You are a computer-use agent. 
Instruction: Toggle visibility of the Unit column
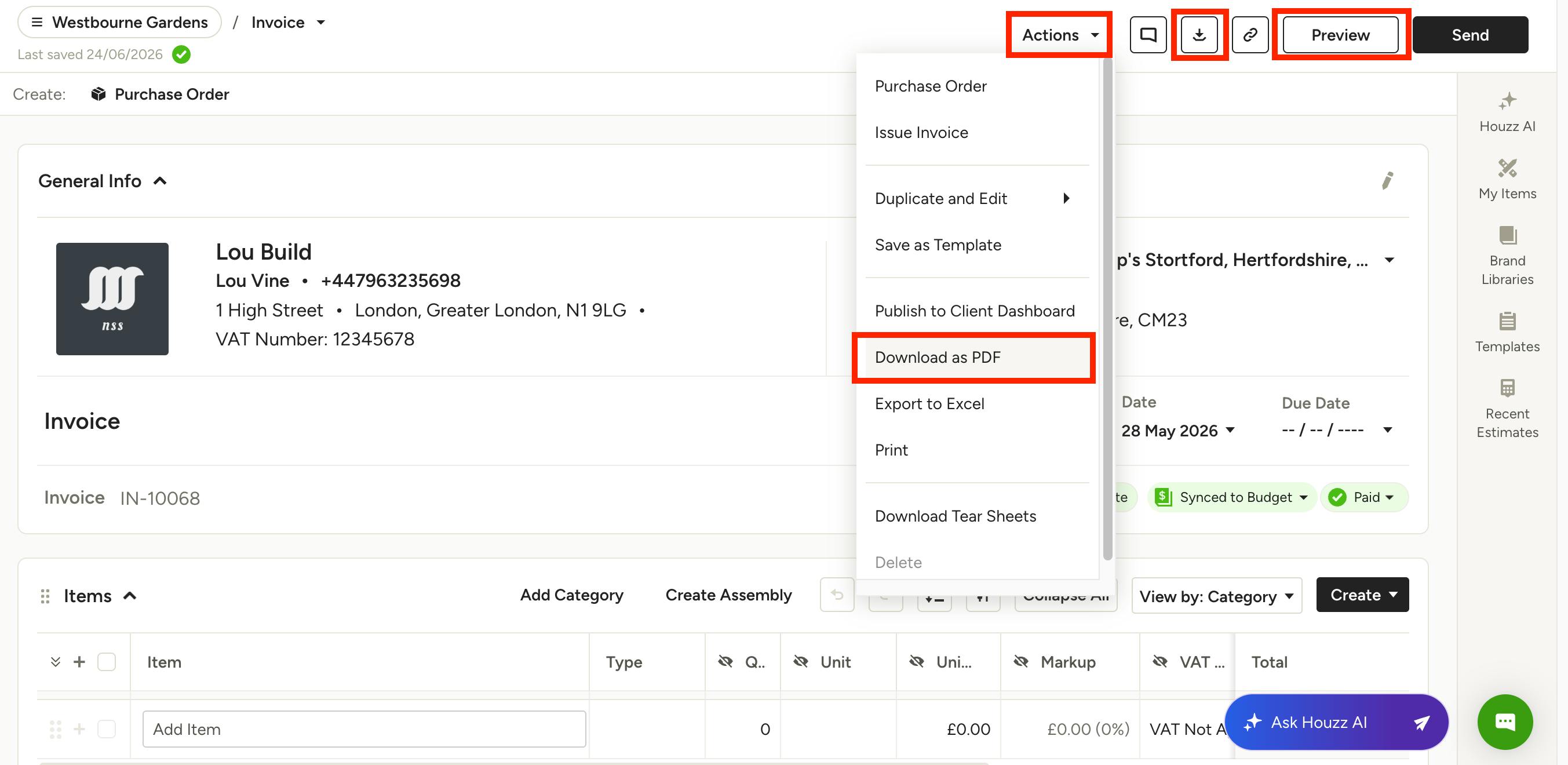click(800, 661)
